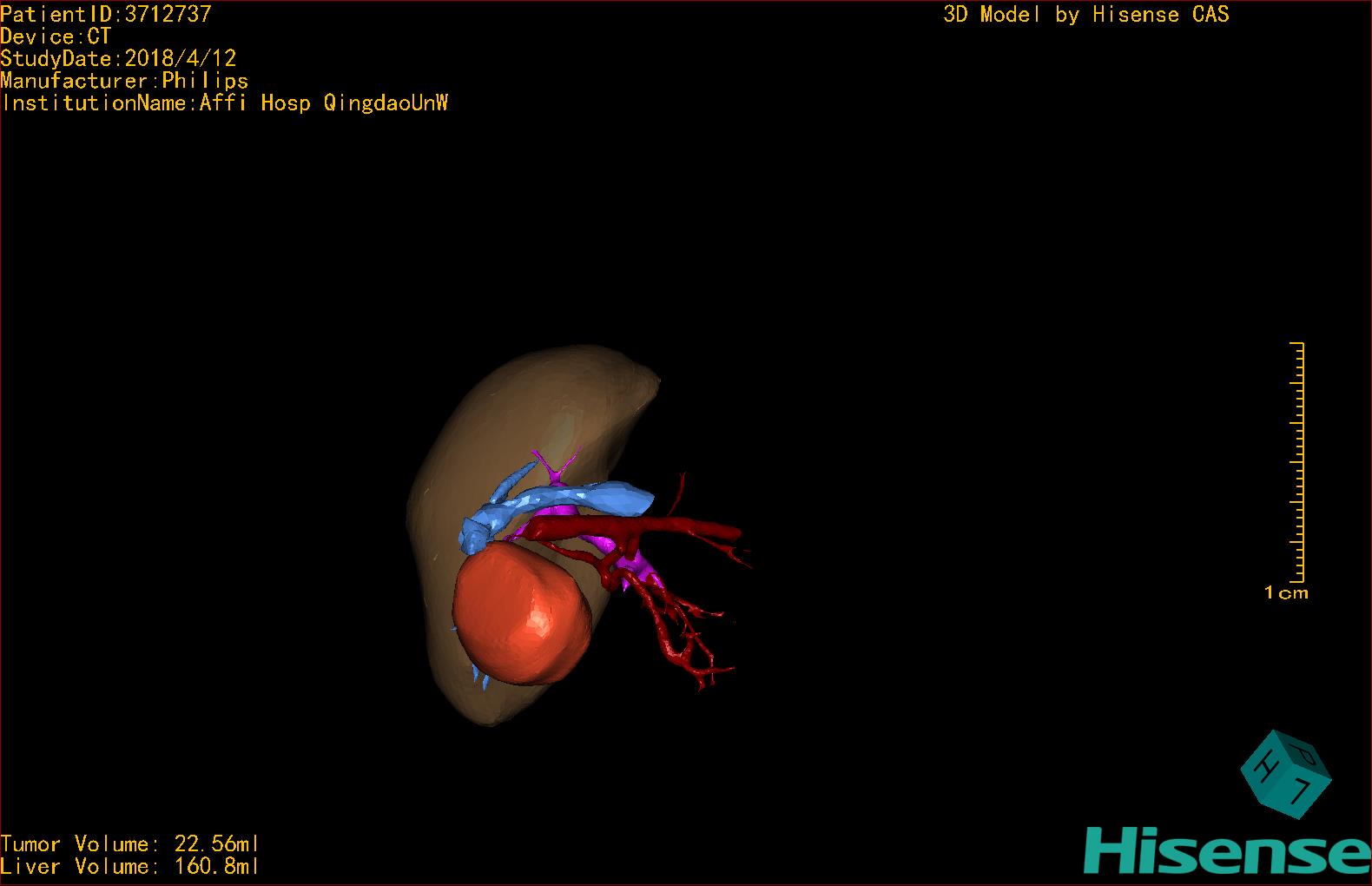Click the "Liver Volume: 160.8ml" readout

click(x=129, y=866)
